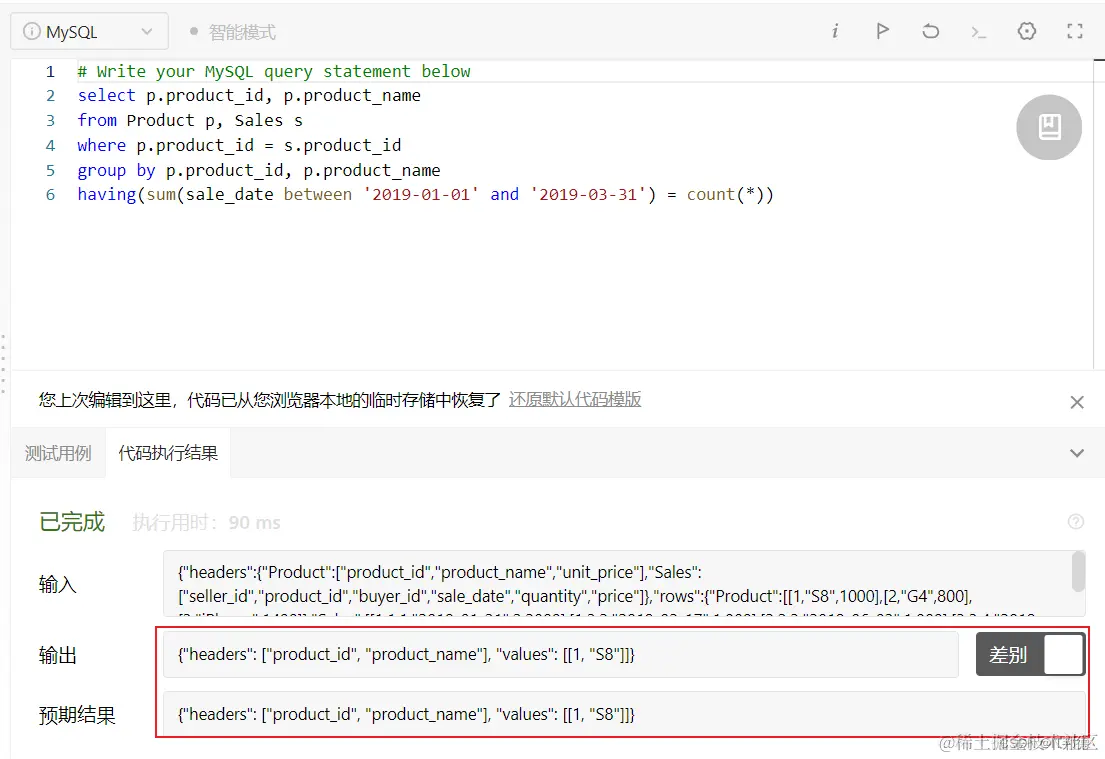The height and width of the screenshot is (759, 1105).
Task: Click the 输入 label
Action: 58,584
